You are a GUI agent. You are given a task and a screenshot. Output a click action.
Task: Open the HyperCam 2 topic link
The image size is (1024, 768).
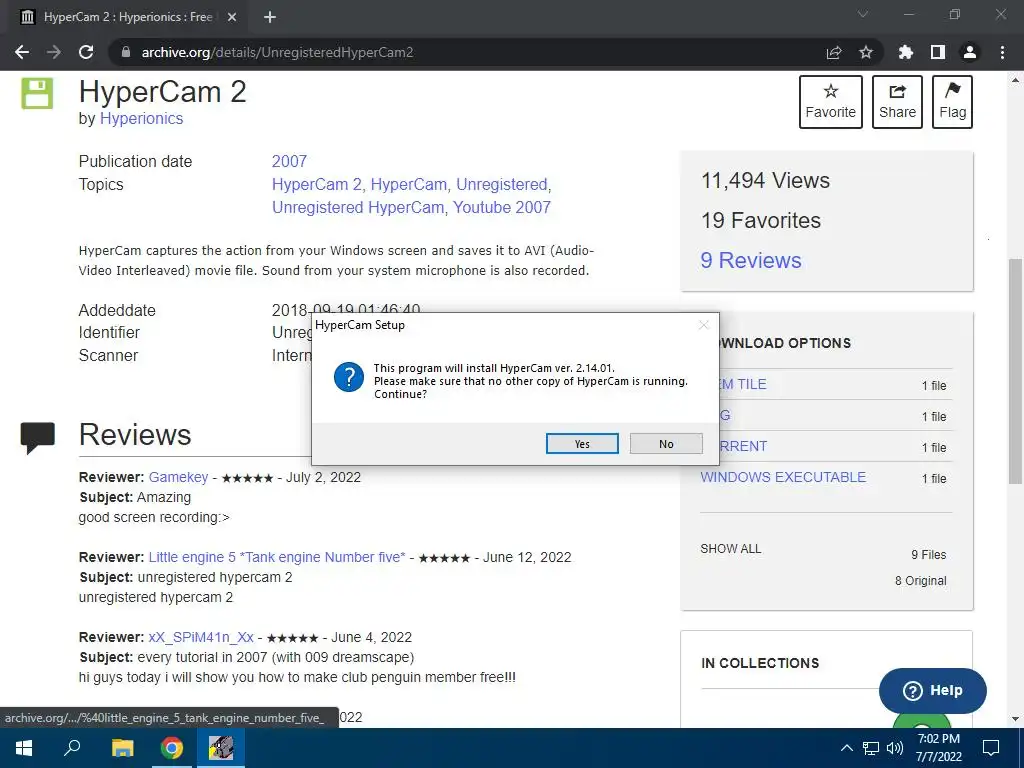pos(317,185)
